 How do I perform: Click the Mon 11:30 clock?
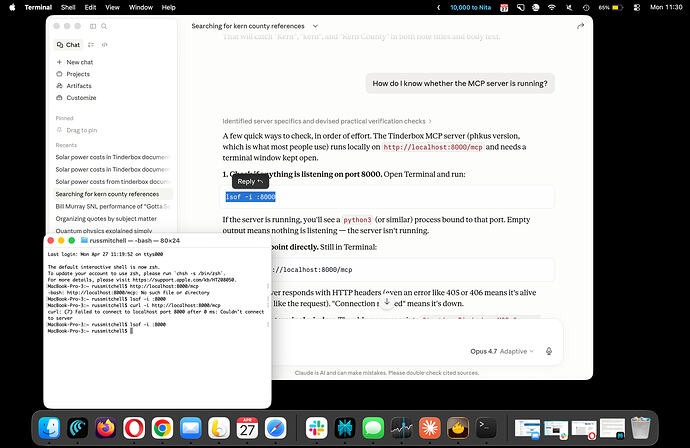[x=666, y=7]
